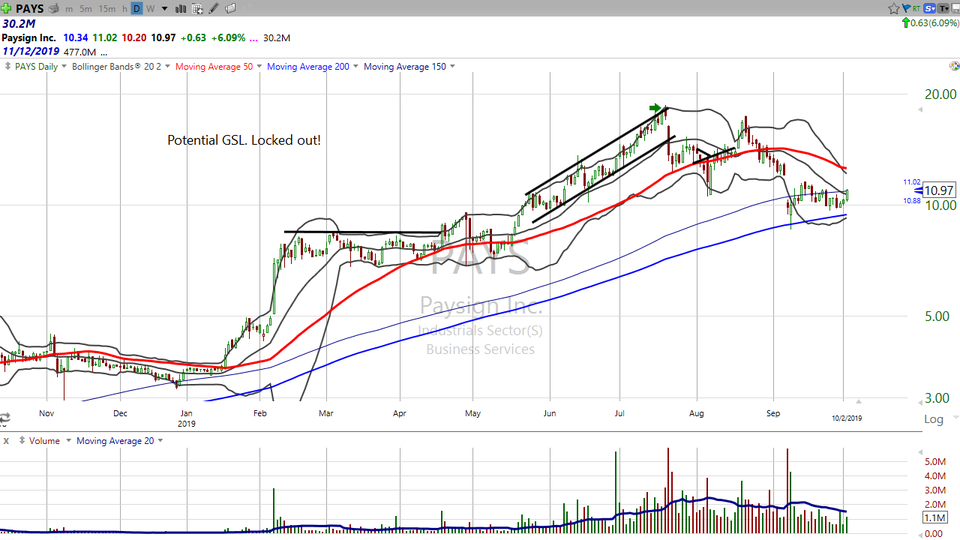Click the note tag icon in toolbar

(x=231, y=9)
